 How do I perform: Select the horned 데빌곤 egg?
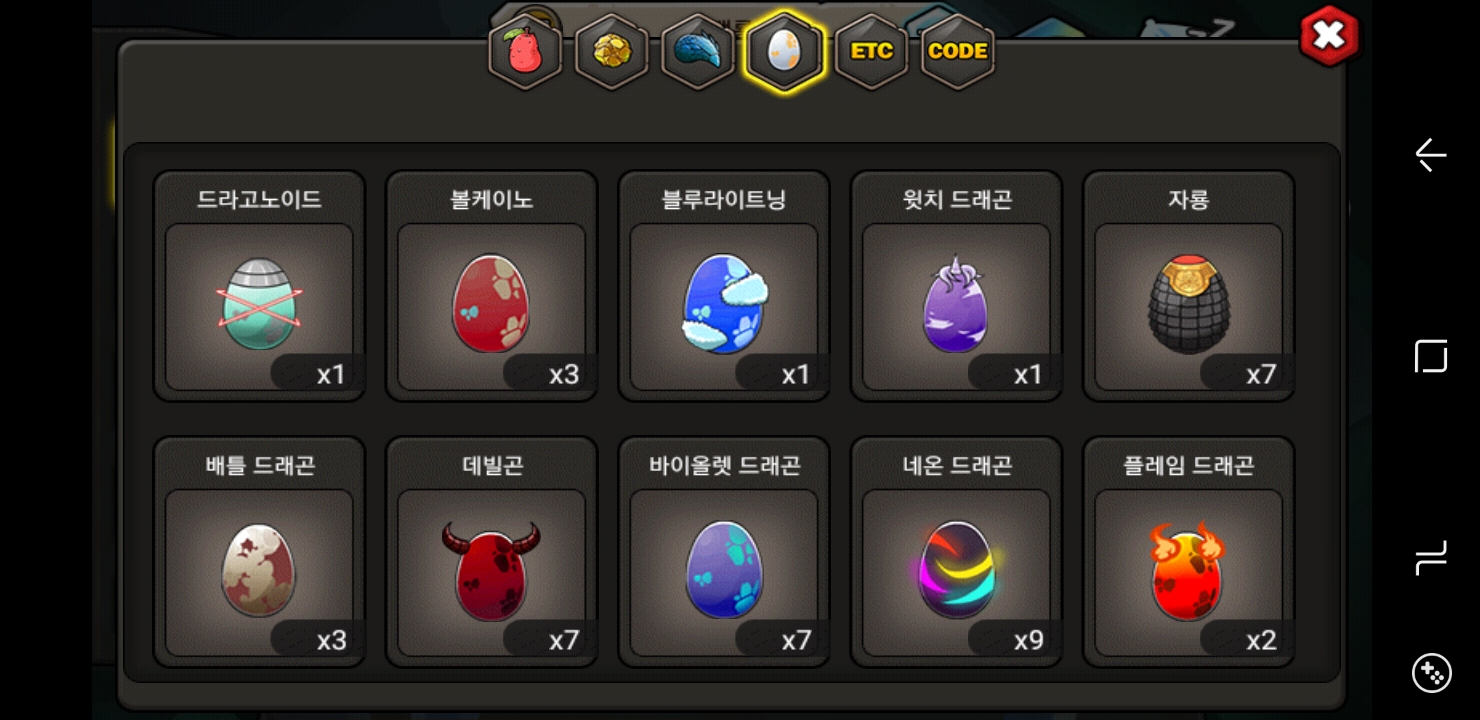coord(491,552)
